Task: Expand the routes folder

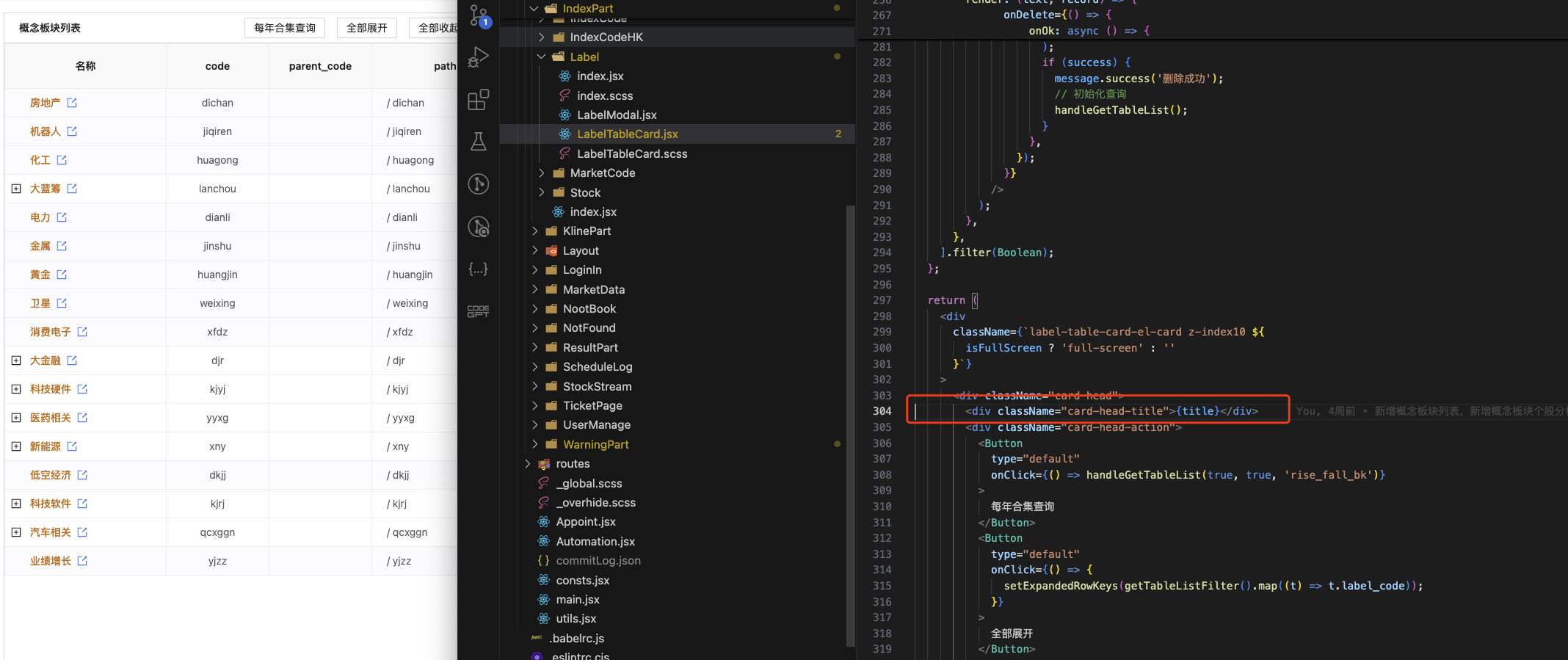Action: click(x=528, y=464)
